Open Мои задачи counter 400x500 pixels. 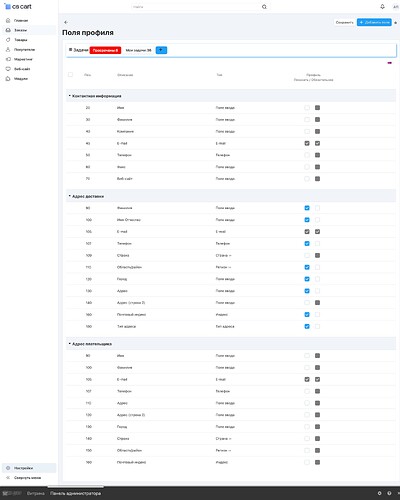pos(138,50)
